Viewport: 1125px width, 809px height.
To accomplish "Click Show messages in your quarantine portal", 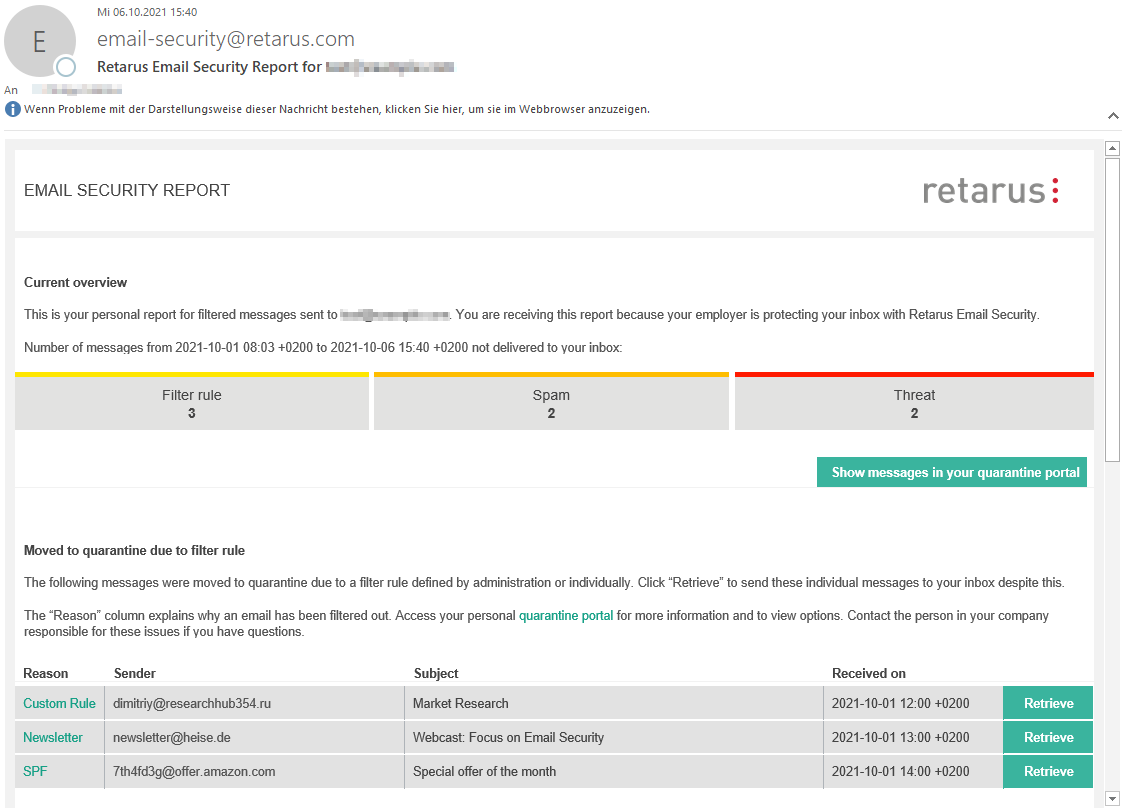I will 955,473.
